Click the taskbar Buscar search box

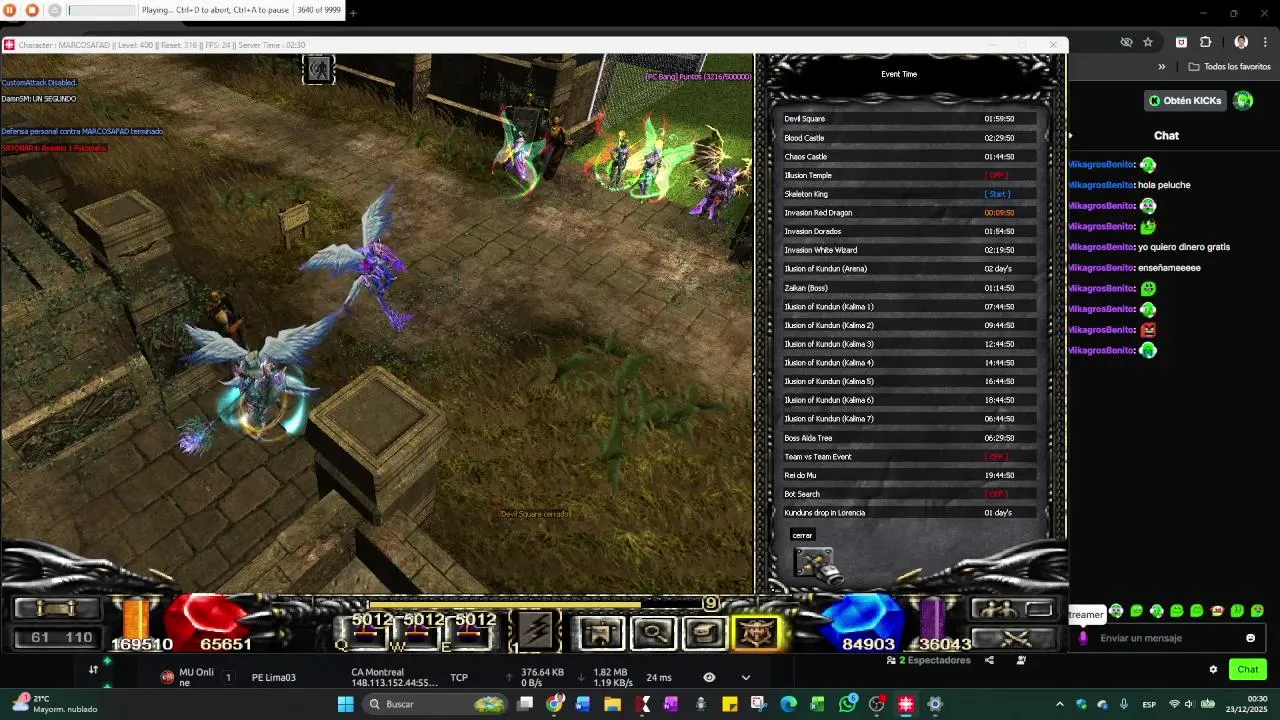tap(434, 704)
